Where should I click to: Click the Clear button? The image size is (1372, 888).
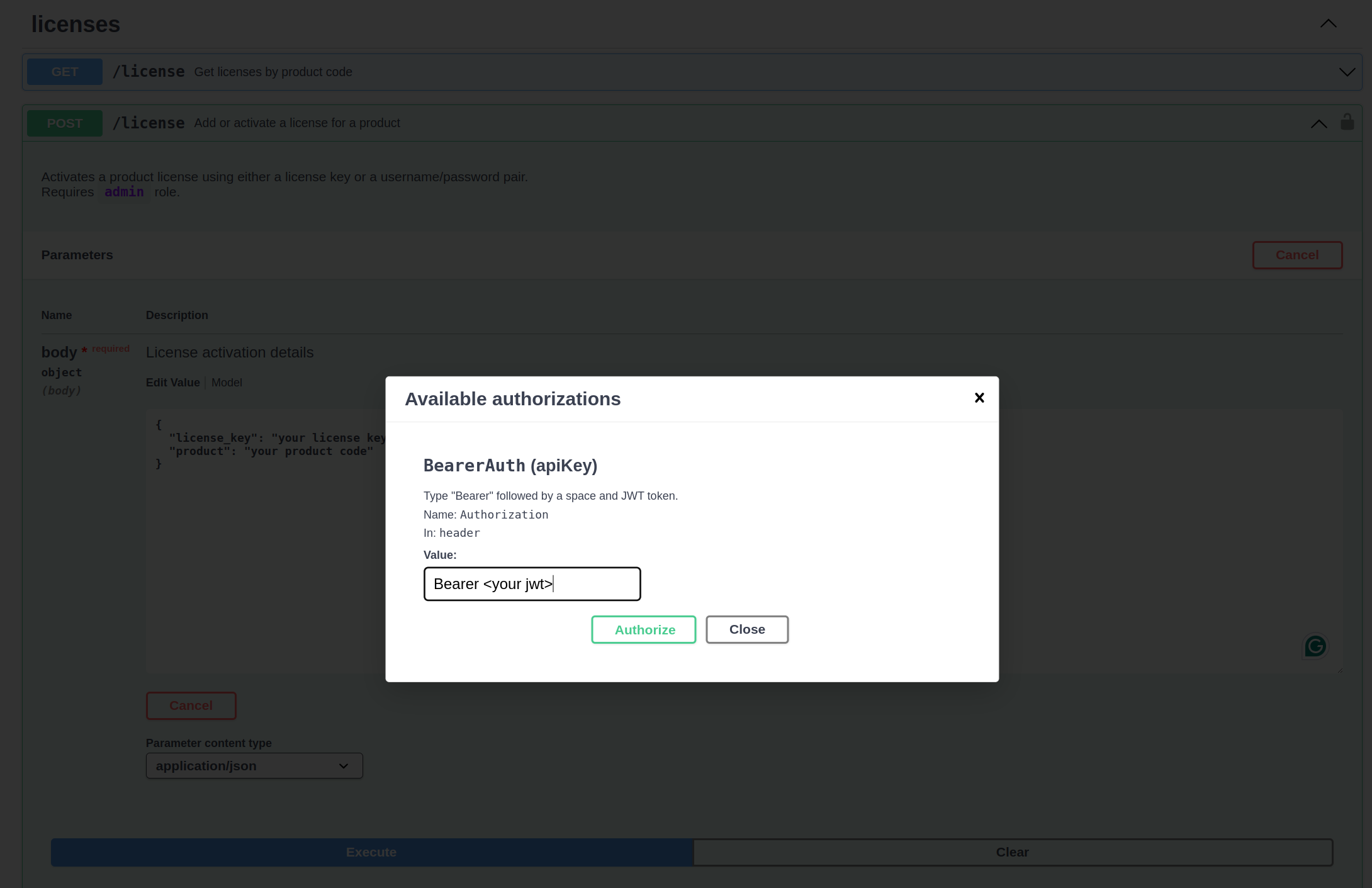click(x=1012, y=852)
